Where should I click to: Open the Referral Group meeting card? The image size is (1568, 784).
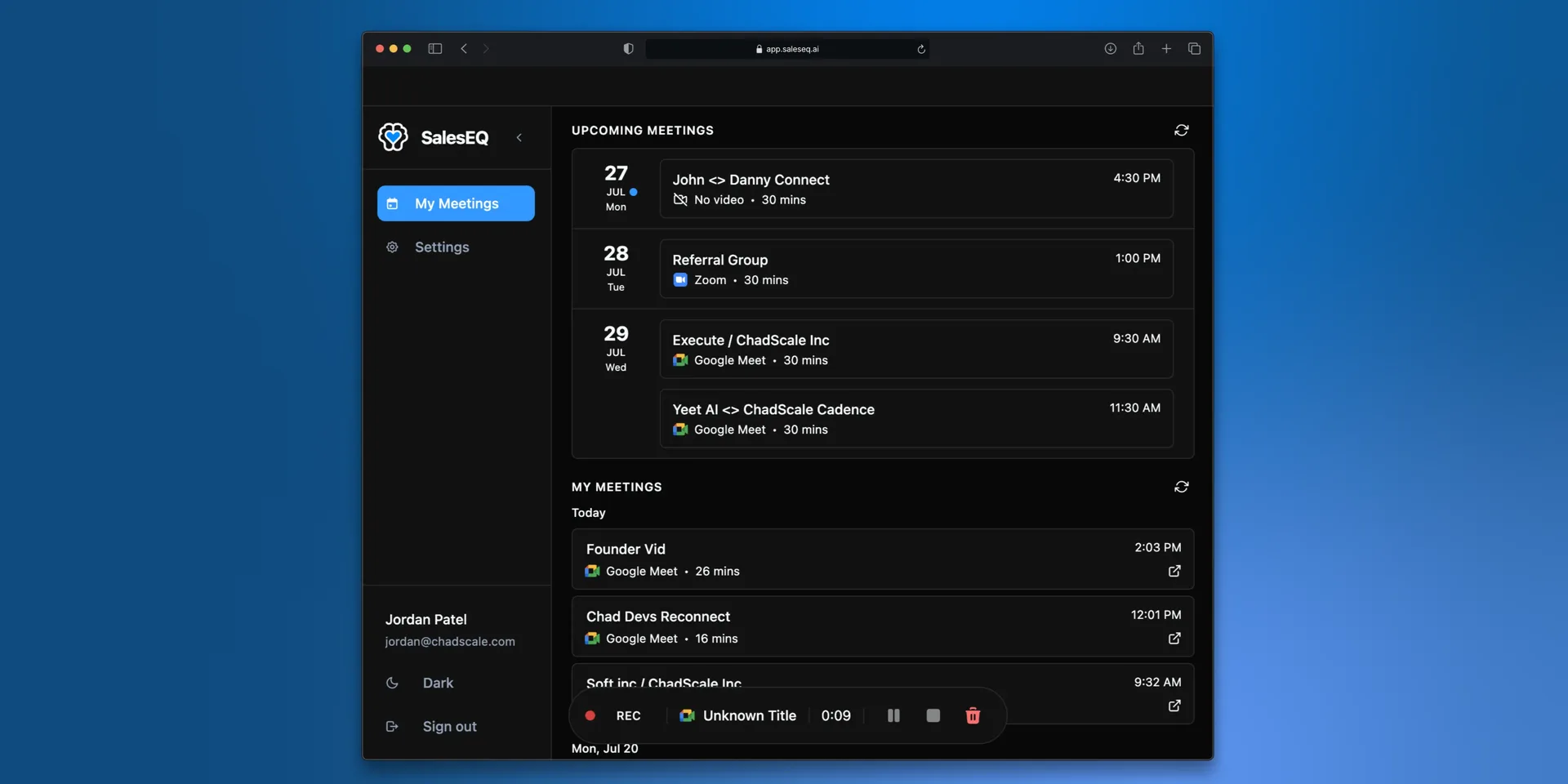(916, 269)
